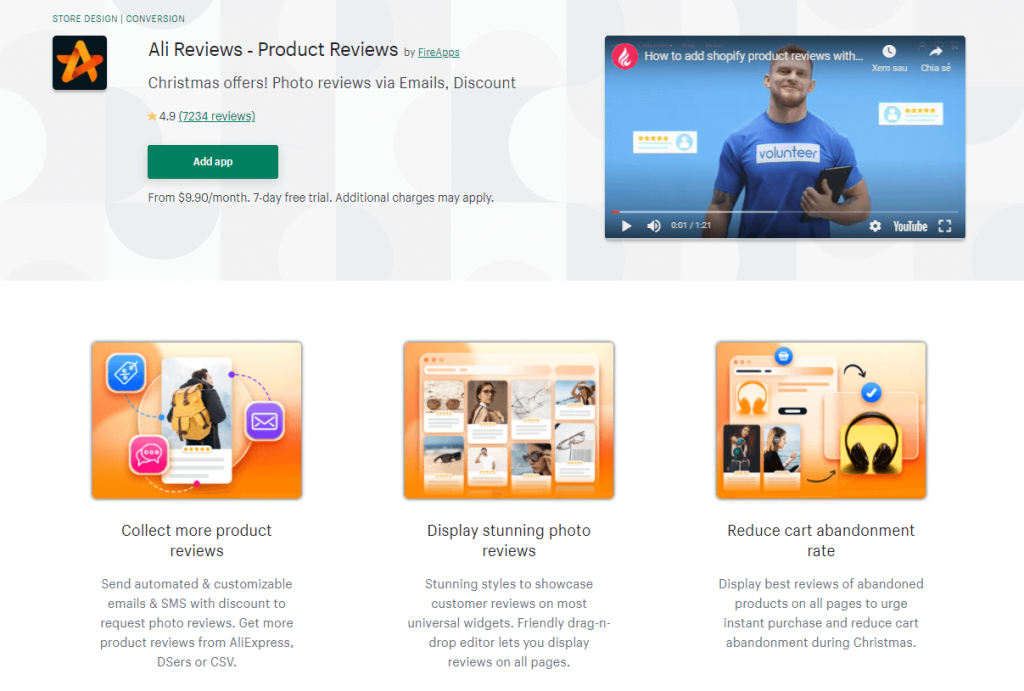
Task: Open video on YouTube logo
Action: 910,226
